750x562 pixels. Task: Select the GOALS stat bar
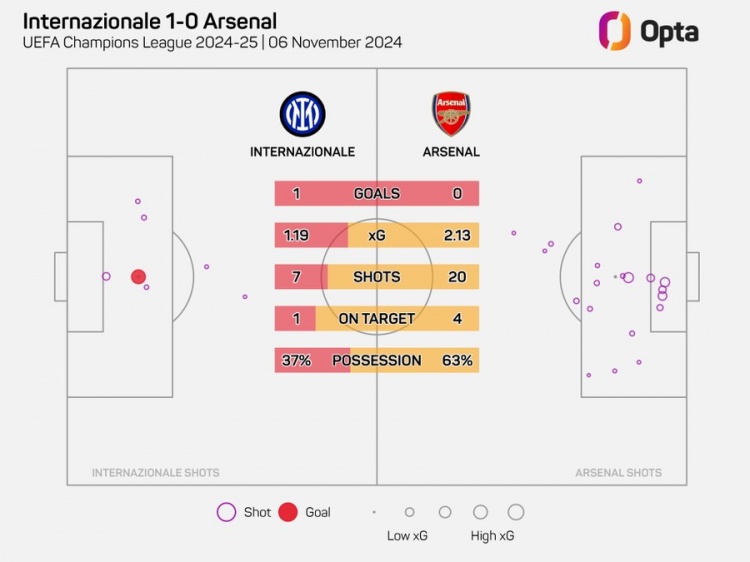coord(377,193)
